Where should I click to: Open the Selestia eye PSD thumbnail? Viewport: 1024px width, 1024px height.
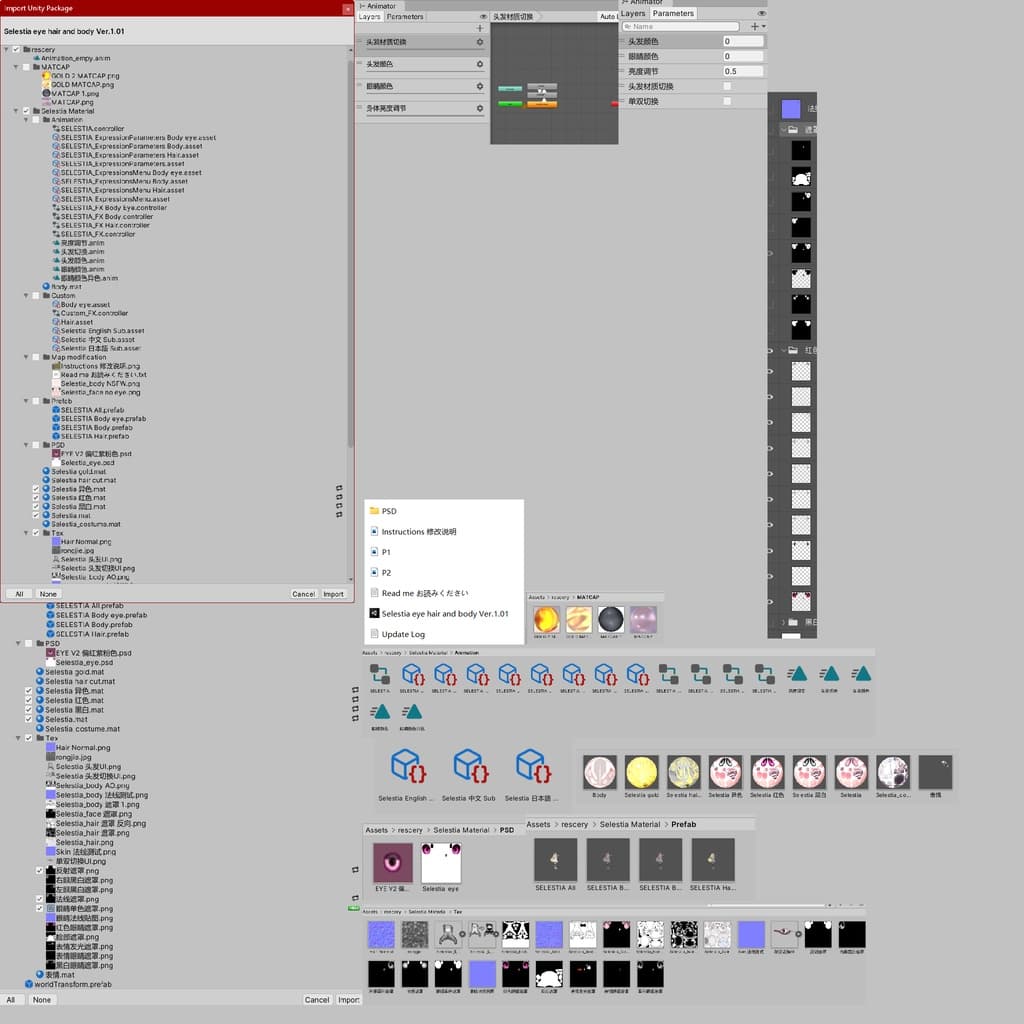pos(441,863)
